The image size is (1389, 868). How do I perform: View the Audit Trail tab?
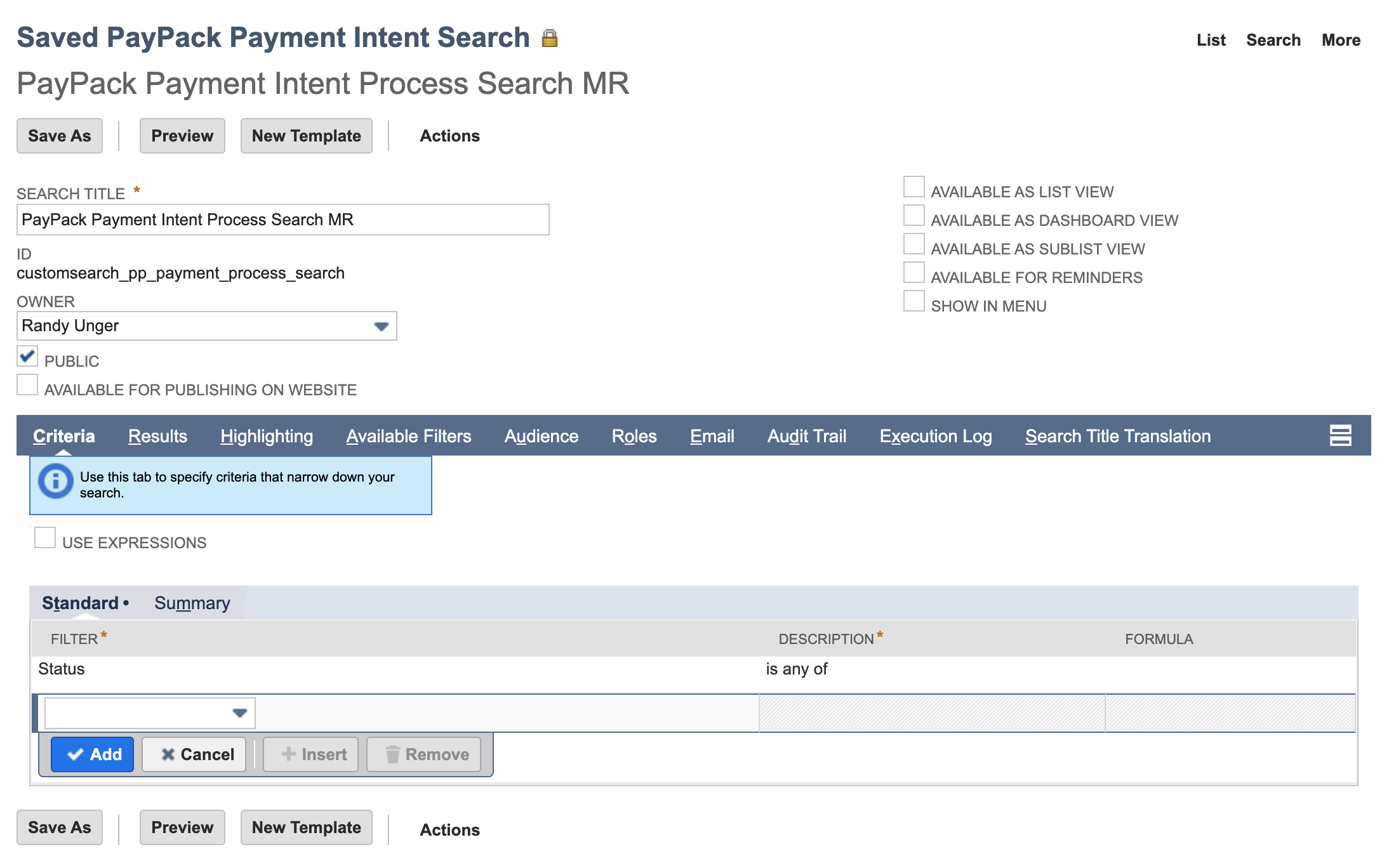point(807,436)
